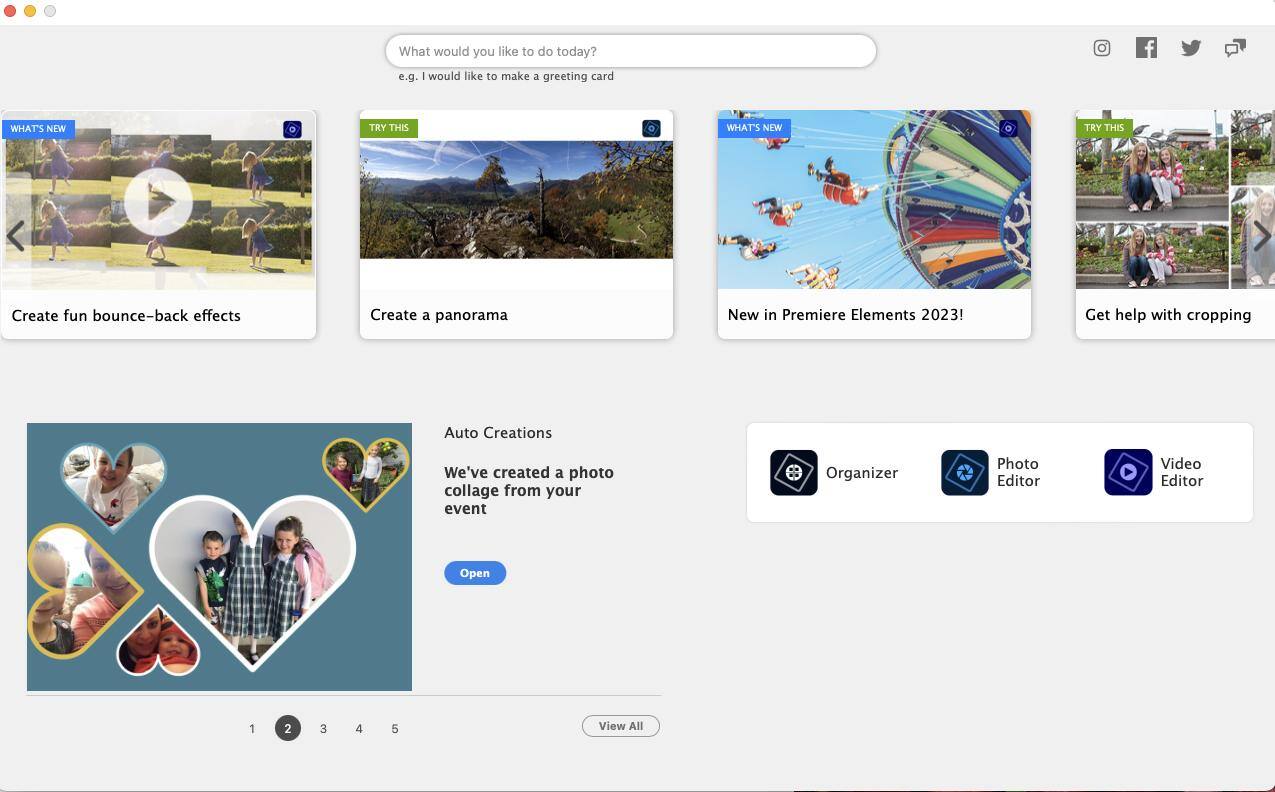This screenshot has width=1275, height=792.
Task: Switch to Auto Creations page 4
Action: 359,729
